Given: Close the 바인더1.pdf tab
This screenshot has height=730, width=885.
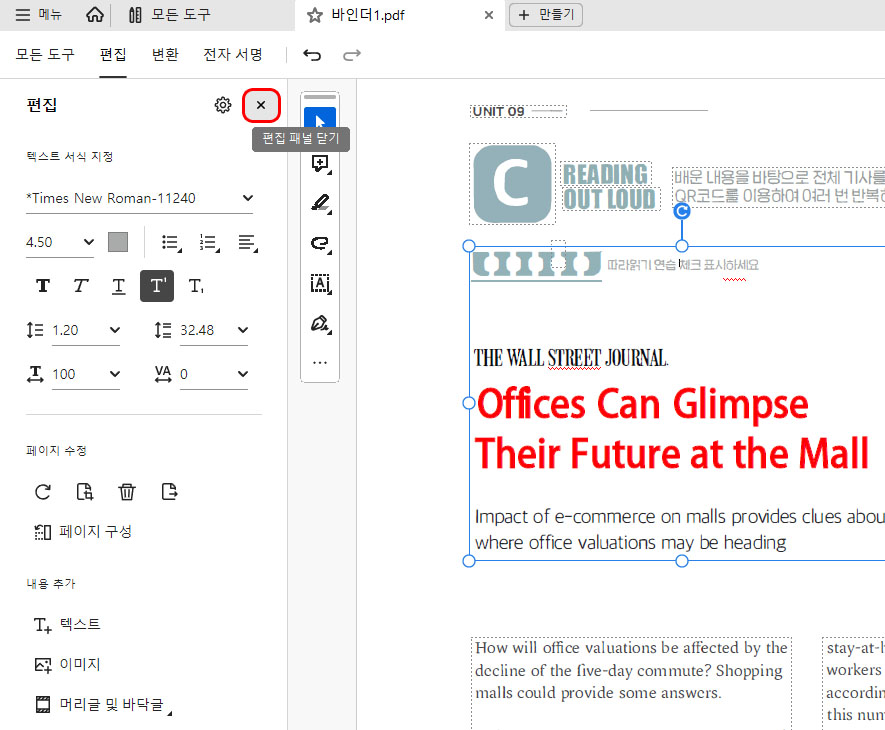Looking at the screenshot, I should pyautogui.click(x=489, y=15).
